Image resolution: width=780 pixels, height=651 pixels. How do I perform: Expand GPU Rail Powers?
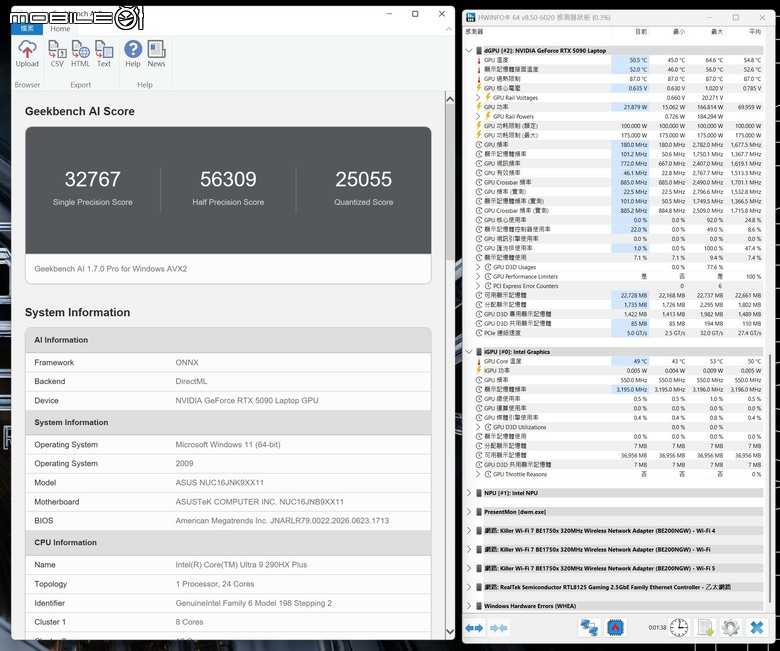478,116
